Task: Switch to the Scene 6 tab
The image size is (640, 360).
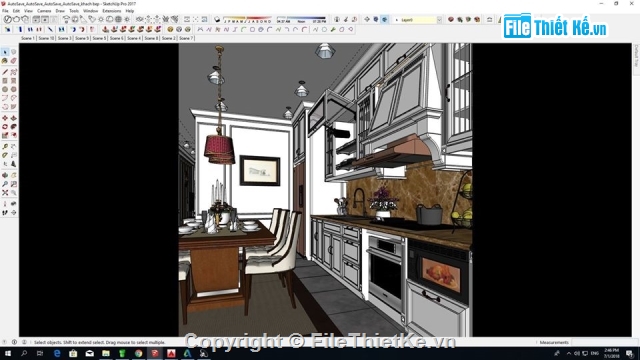Action: pos(117,38)
